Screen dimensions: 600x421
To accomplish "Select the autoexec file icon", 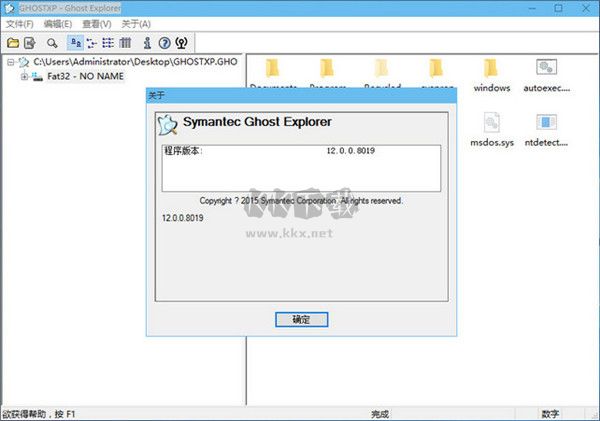I will (x=546, y=67).
